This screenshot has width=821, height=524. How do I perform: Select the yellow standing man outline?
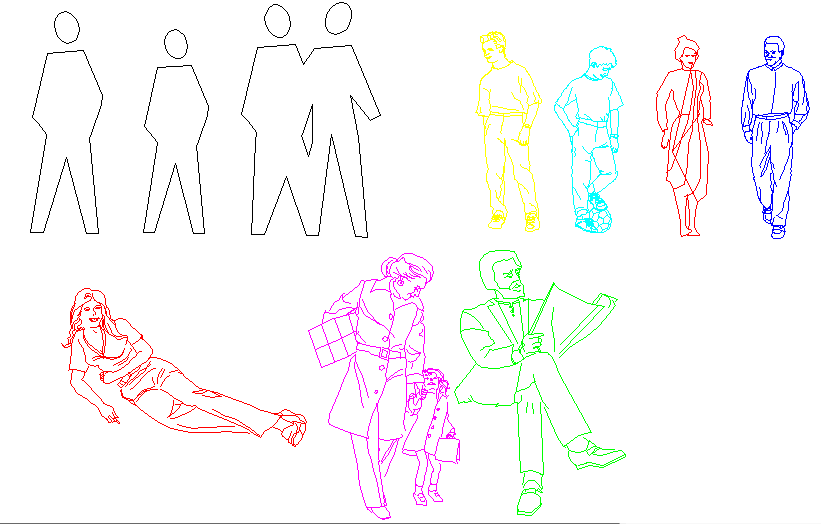click(509, 131)
